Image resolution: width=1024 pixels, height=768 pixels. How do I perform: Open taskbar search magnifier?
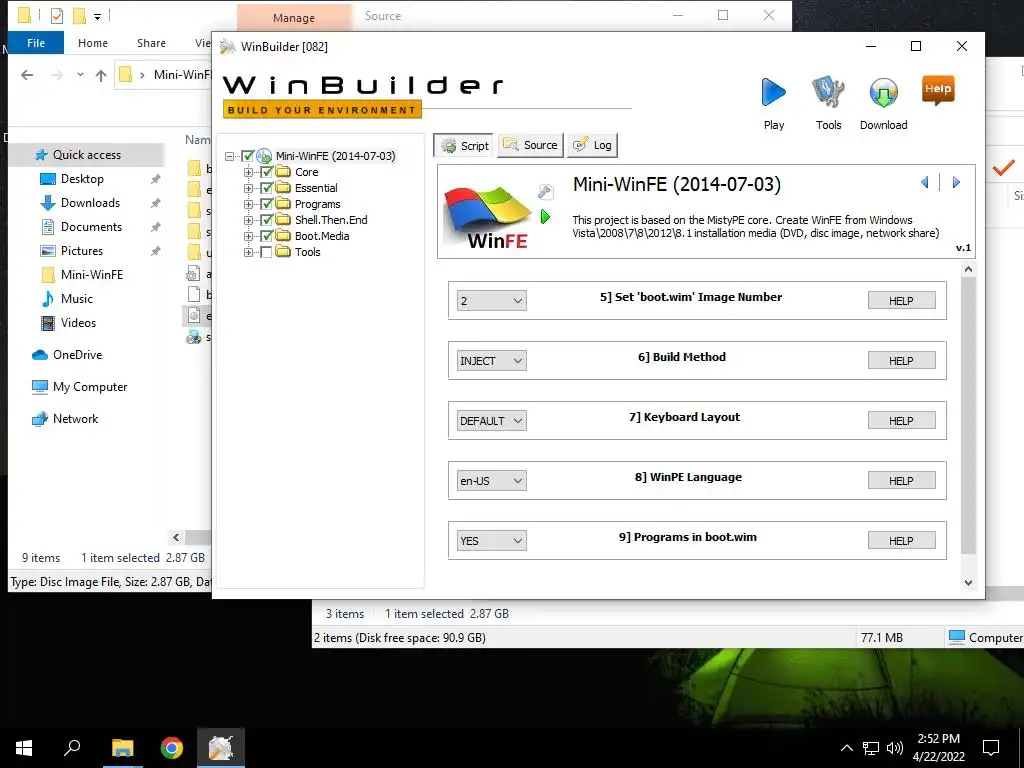72,747
